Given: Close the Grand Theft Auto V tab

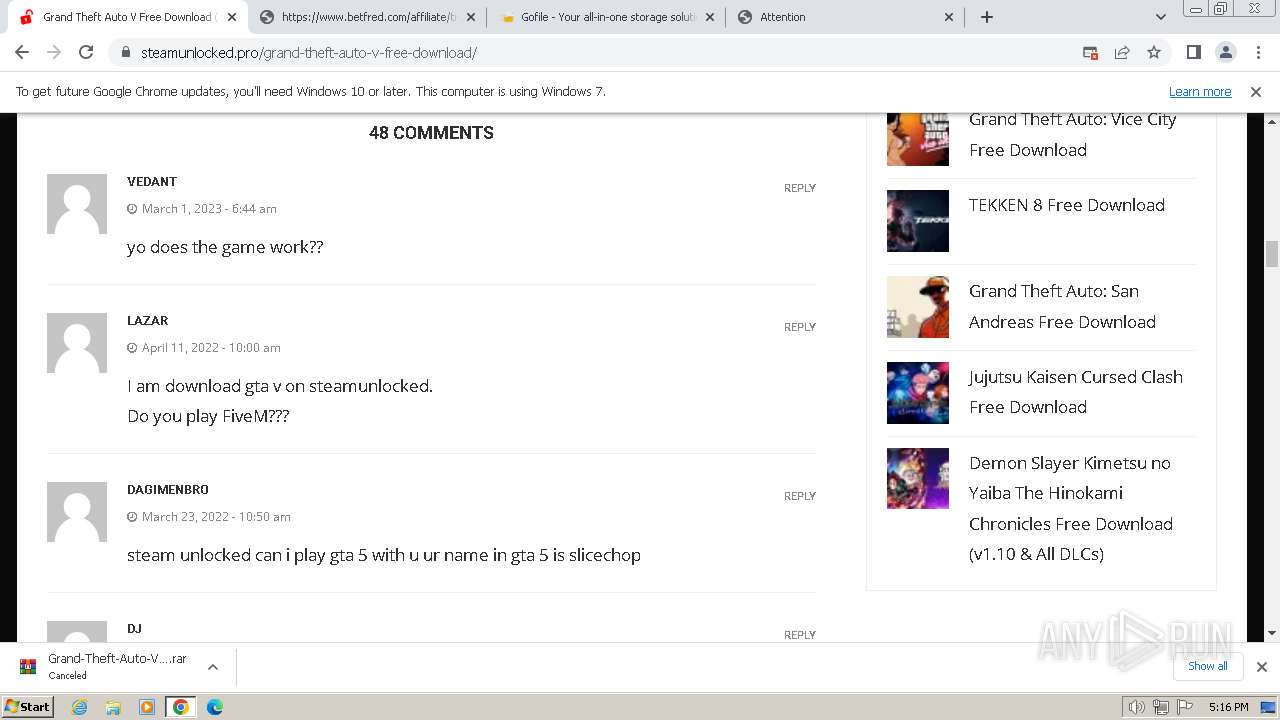Looking at the screenshot, I should click(232, 17).
